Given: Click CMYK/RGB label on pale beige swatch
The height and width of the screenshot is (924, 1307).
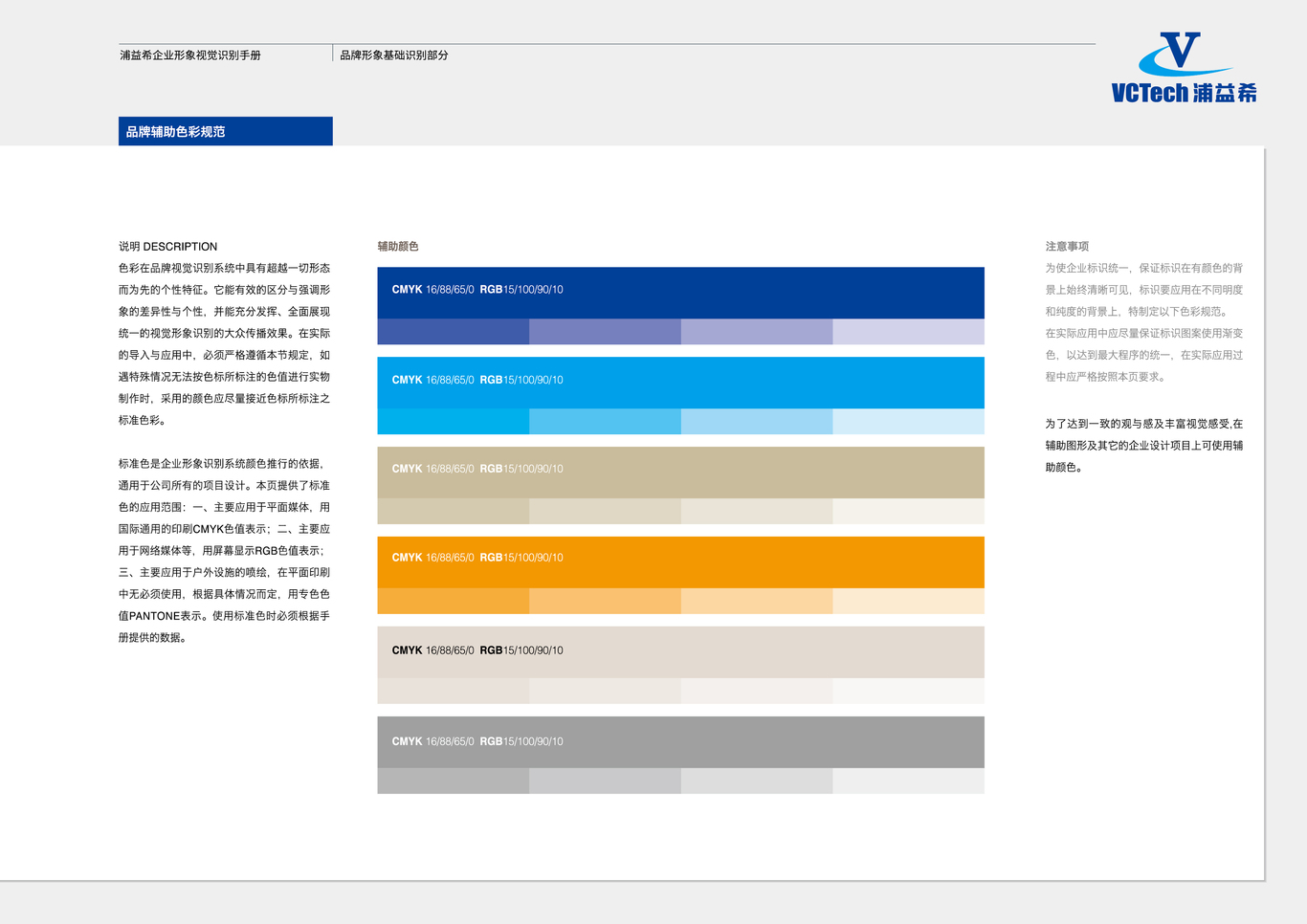Looking at the screenshot, I should tap(477, 650).
